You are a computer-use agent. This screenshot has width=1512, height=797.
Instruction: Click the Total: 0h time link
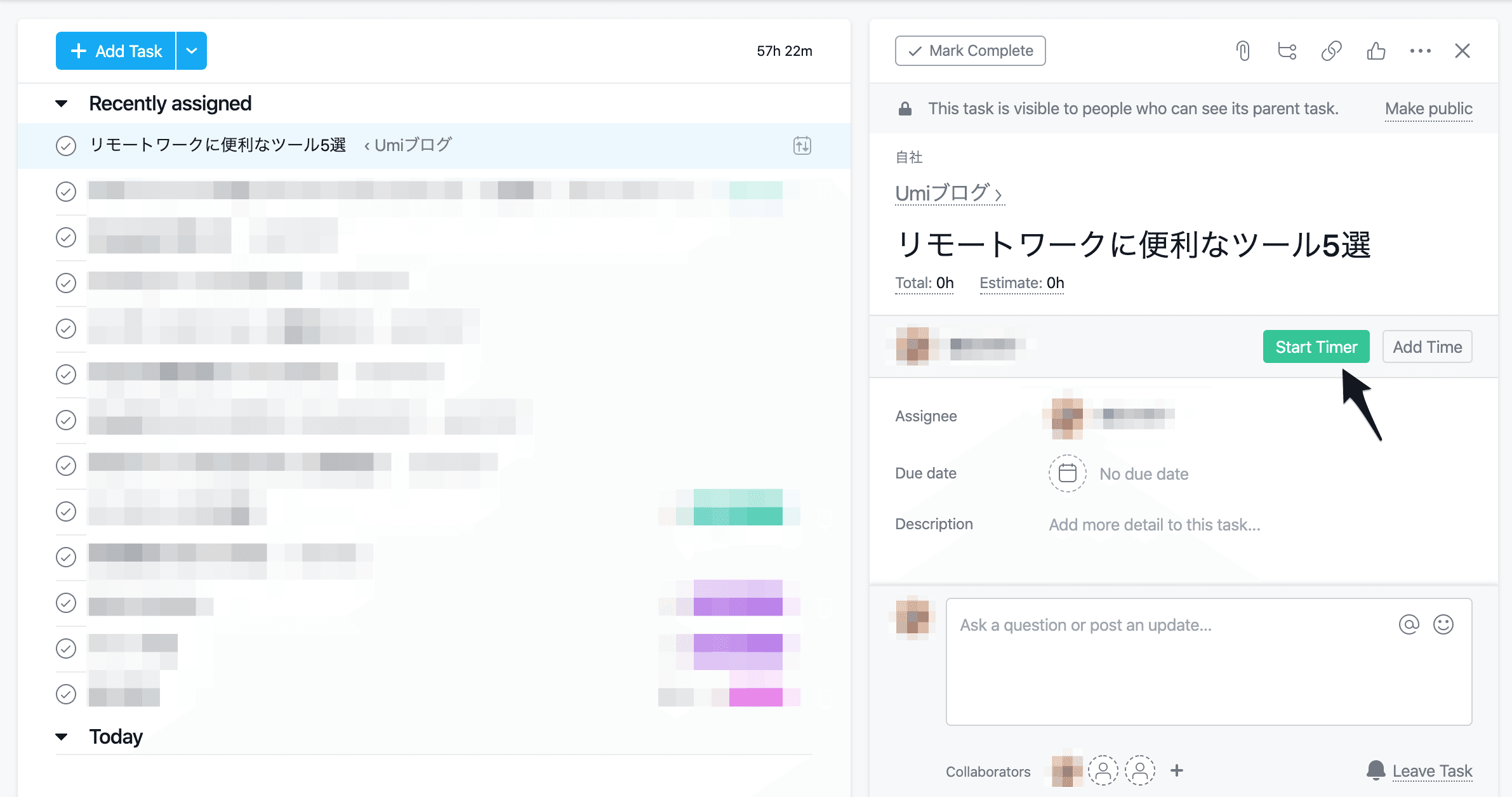click(924, 283)
